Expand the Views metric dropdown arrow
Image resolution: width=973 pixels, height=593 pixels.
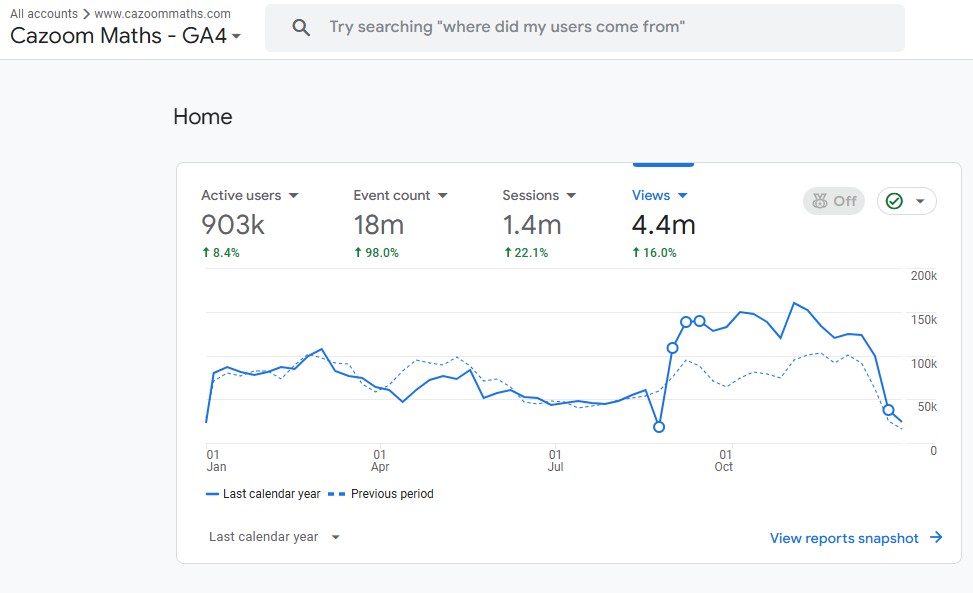683,195
